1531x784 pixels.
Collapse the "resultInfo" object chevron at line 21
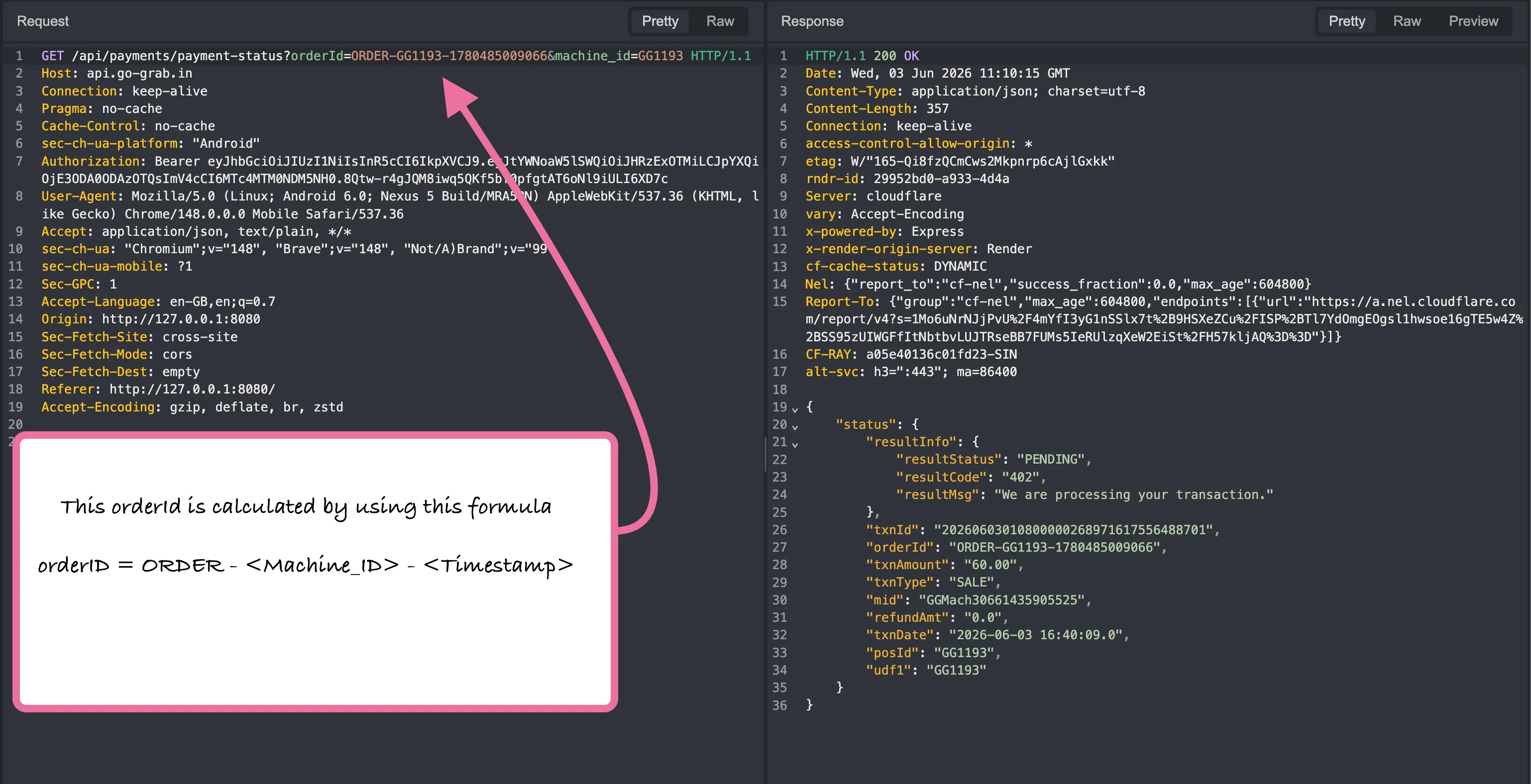click(x=795, y=444)
